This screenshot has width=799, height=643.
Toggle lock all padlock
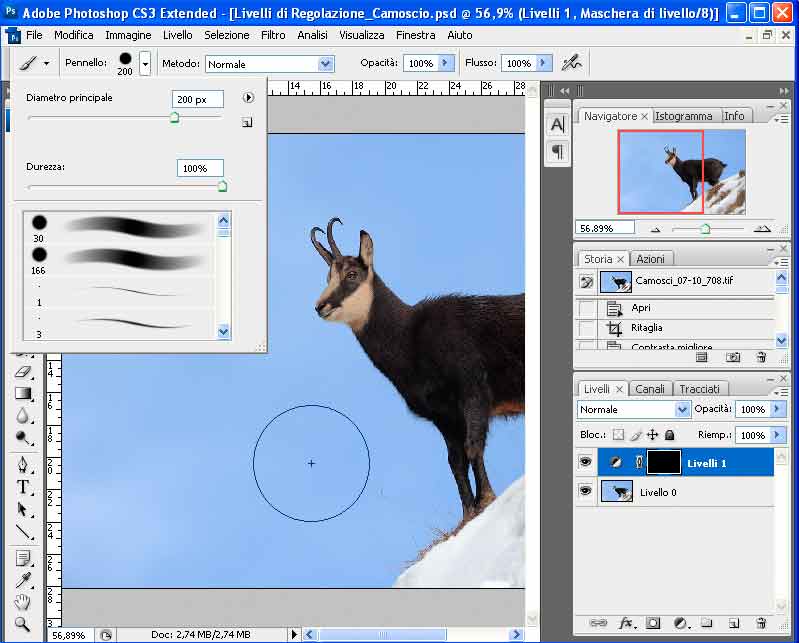[x=670, y=435]
